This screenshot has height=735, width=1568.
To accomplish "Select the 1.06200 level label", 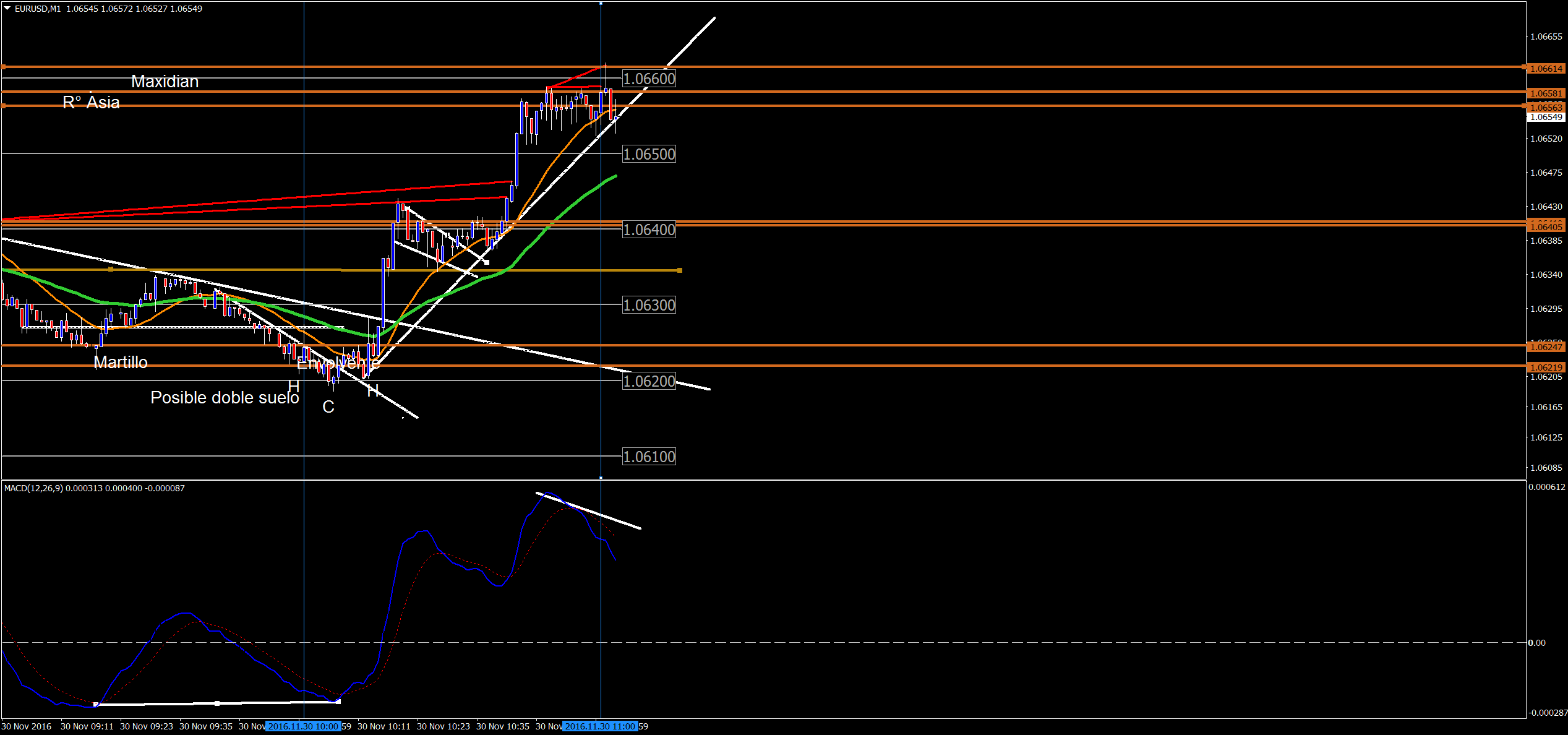I will [x=649, y=382].
